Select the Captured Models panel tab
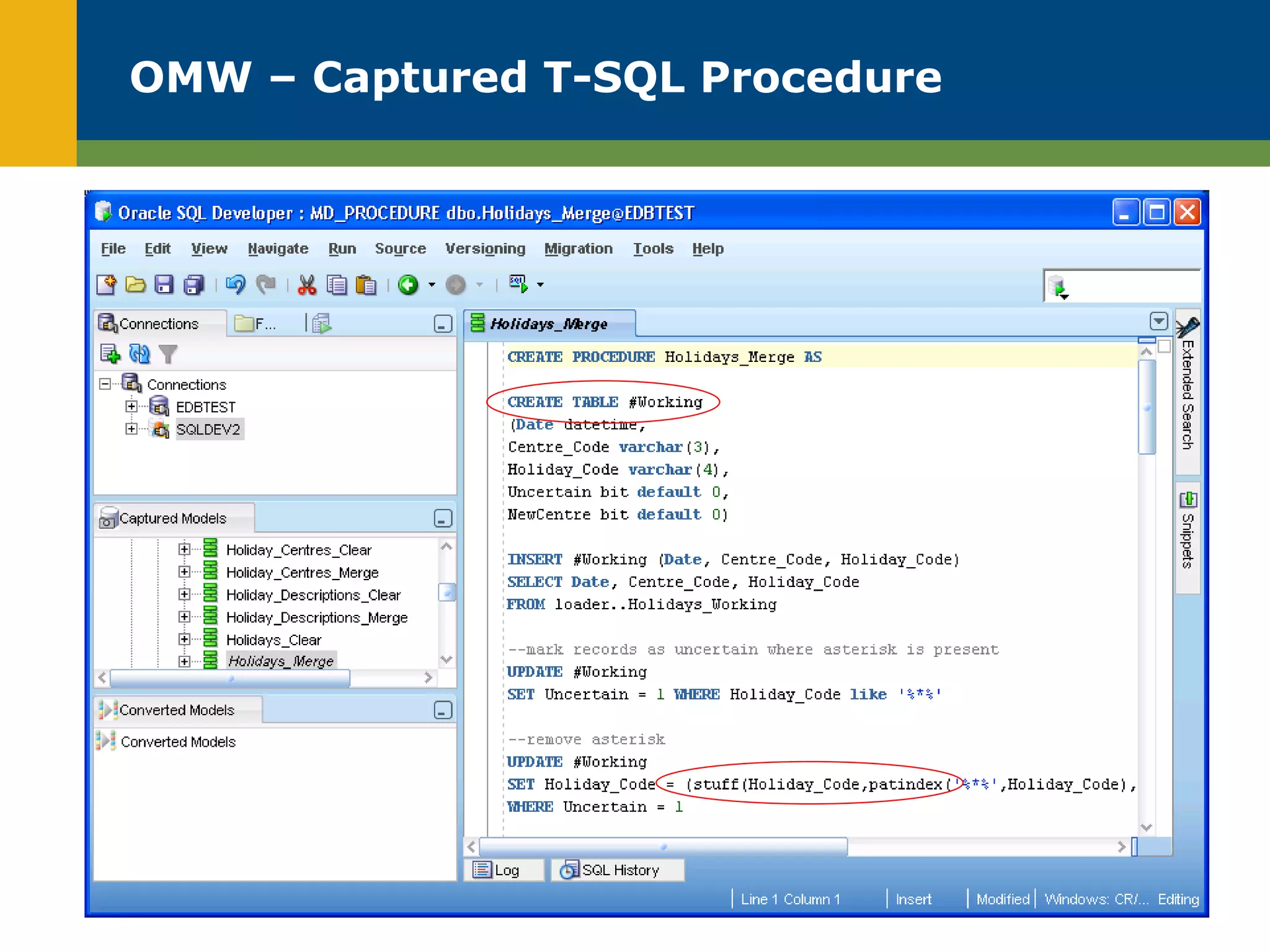Viewport: 1270px width, 952px height. pyautogui.click(x=174, y=518)
